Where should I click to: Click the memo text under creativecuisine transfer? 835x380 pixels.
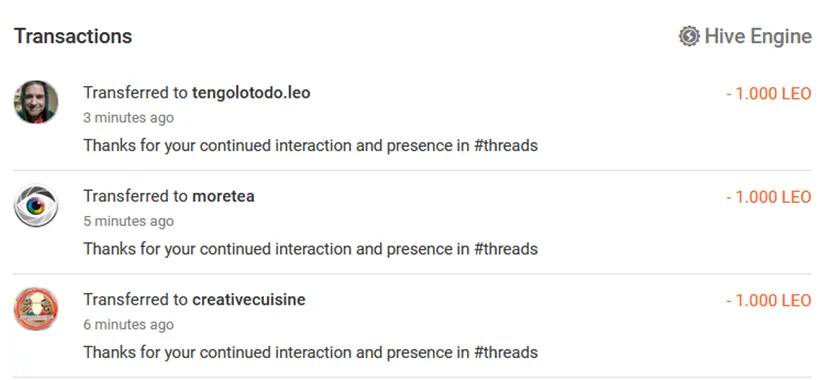point(310,352)
